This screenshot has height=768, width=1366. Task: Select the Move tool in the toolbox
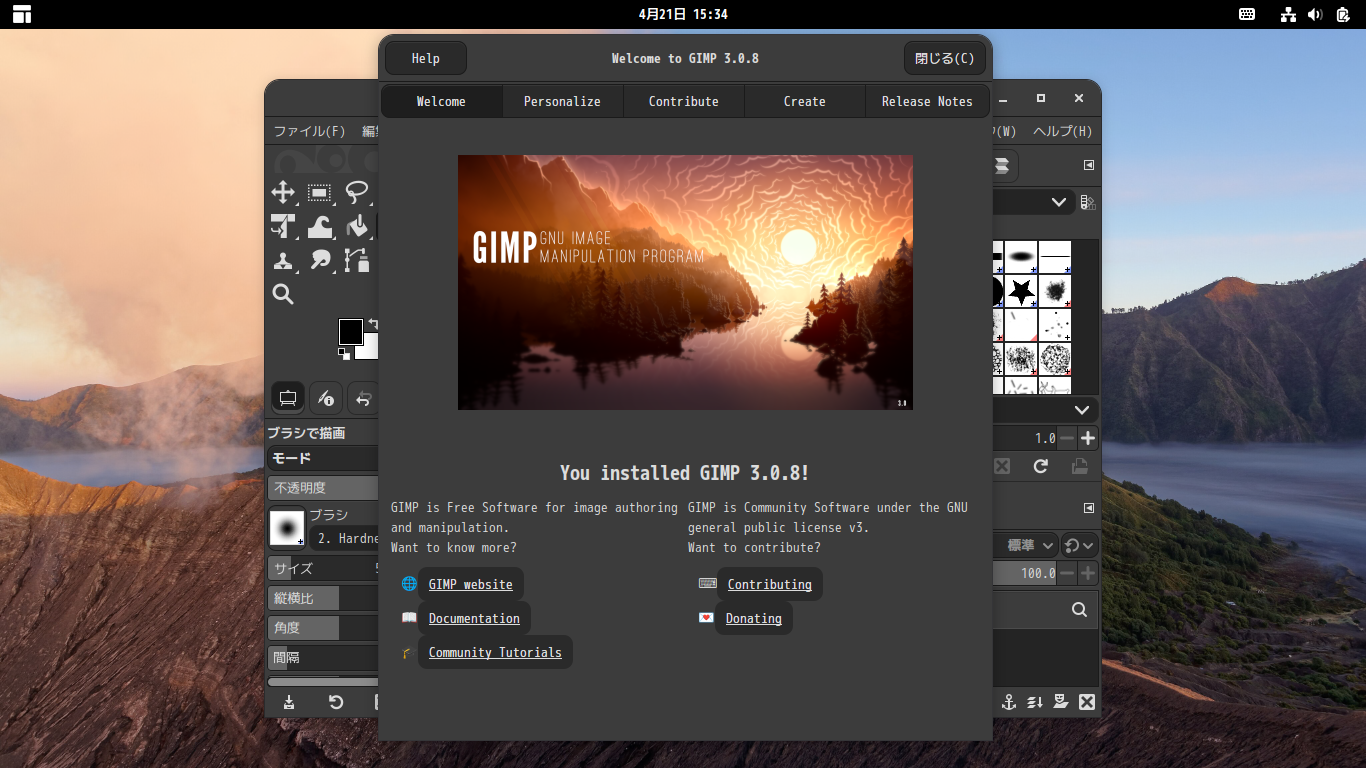click(283, 193)
